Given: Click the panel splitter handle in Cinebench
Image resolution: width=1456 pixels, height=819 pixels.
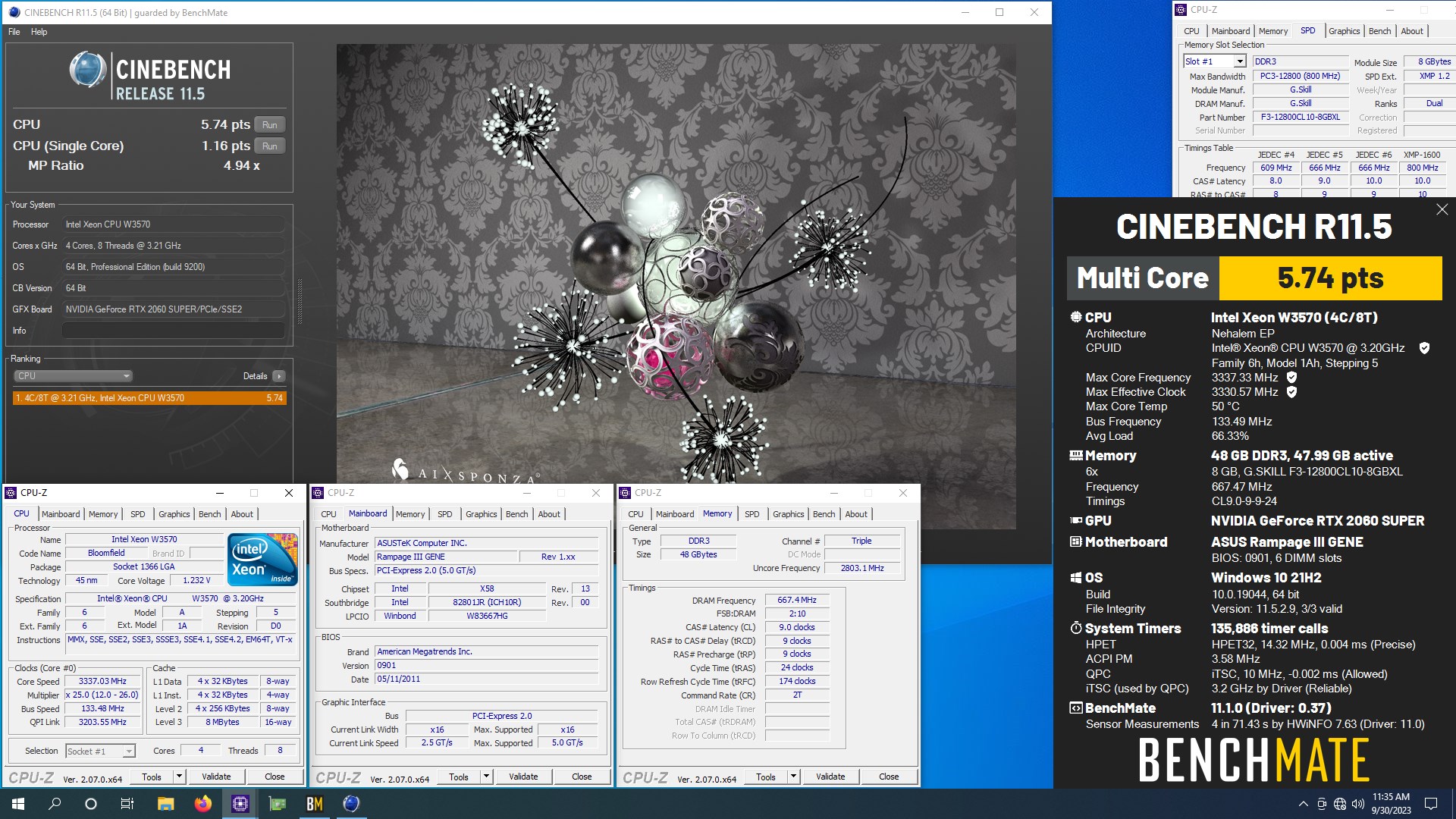Looking at the screenshot, I should click(x=300, y=302).
